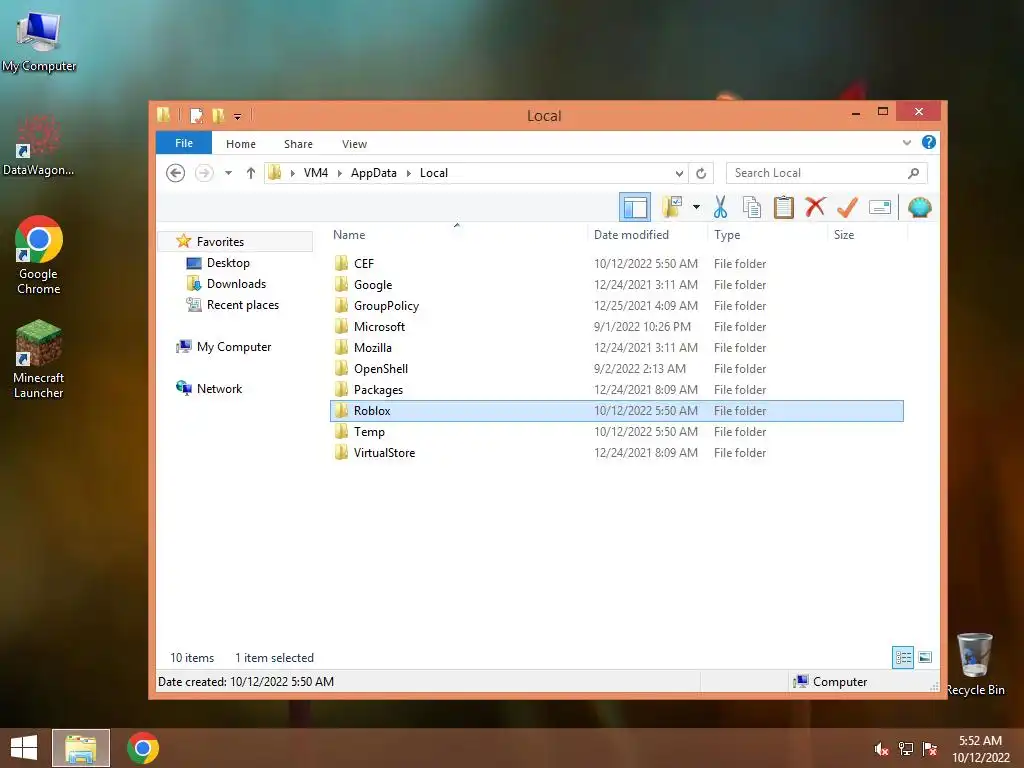Select the Temp folder
Screen dimensions: 1024x768
tap(616, 432)
